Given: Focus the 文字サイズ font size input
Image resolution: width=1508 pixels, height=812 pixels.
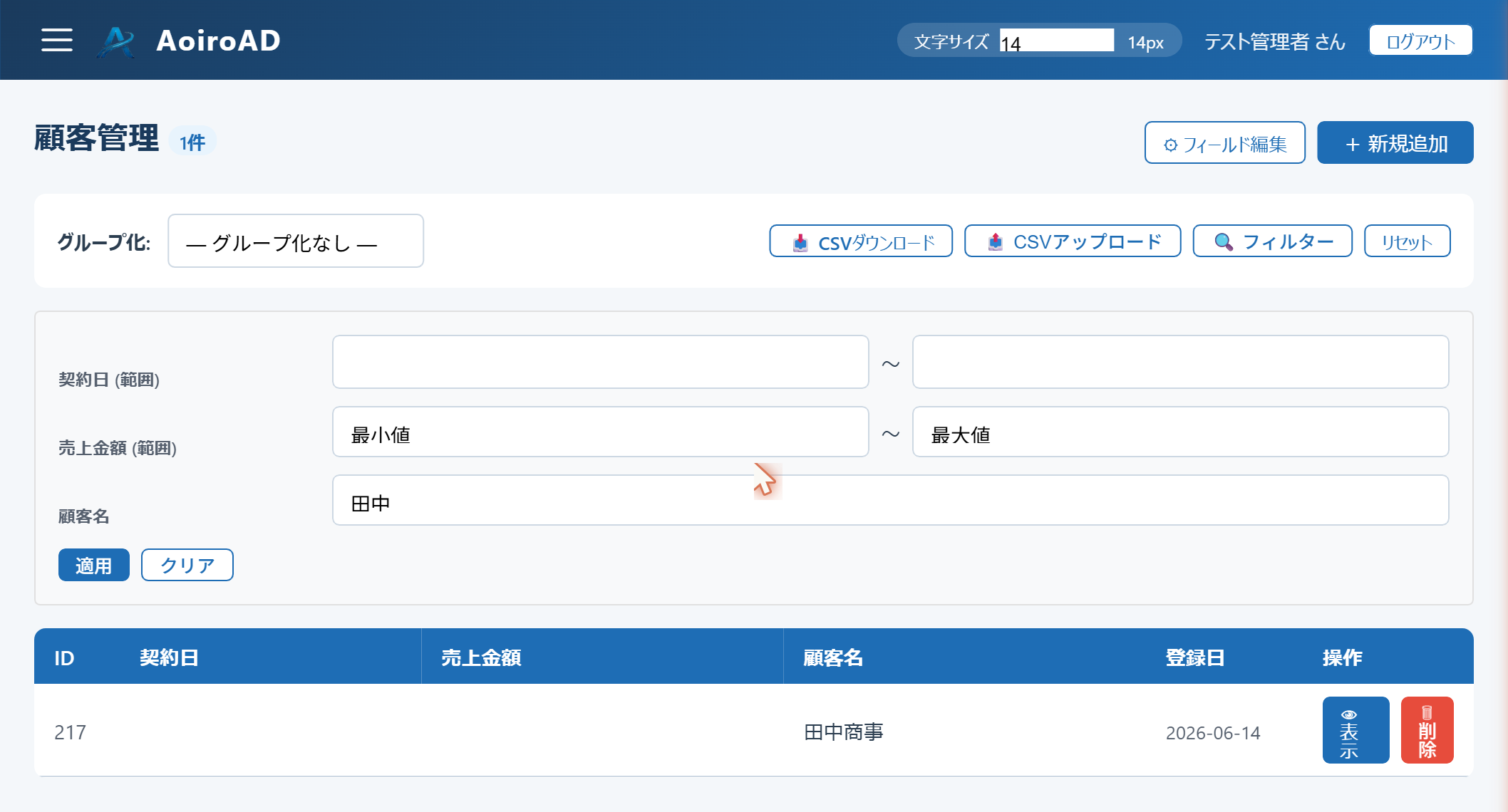Looking at the screenshot, I should [1056, 41].
